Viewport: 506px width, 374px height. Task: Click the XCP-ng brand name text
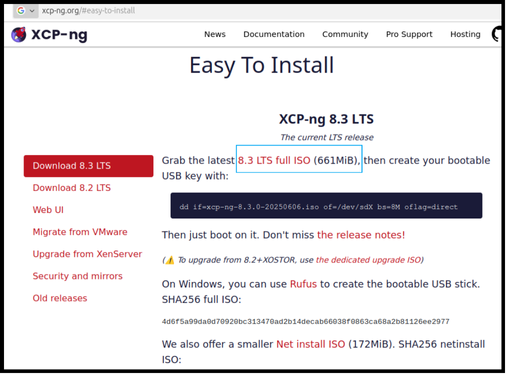pyautogui.click(x=59, y=35)
